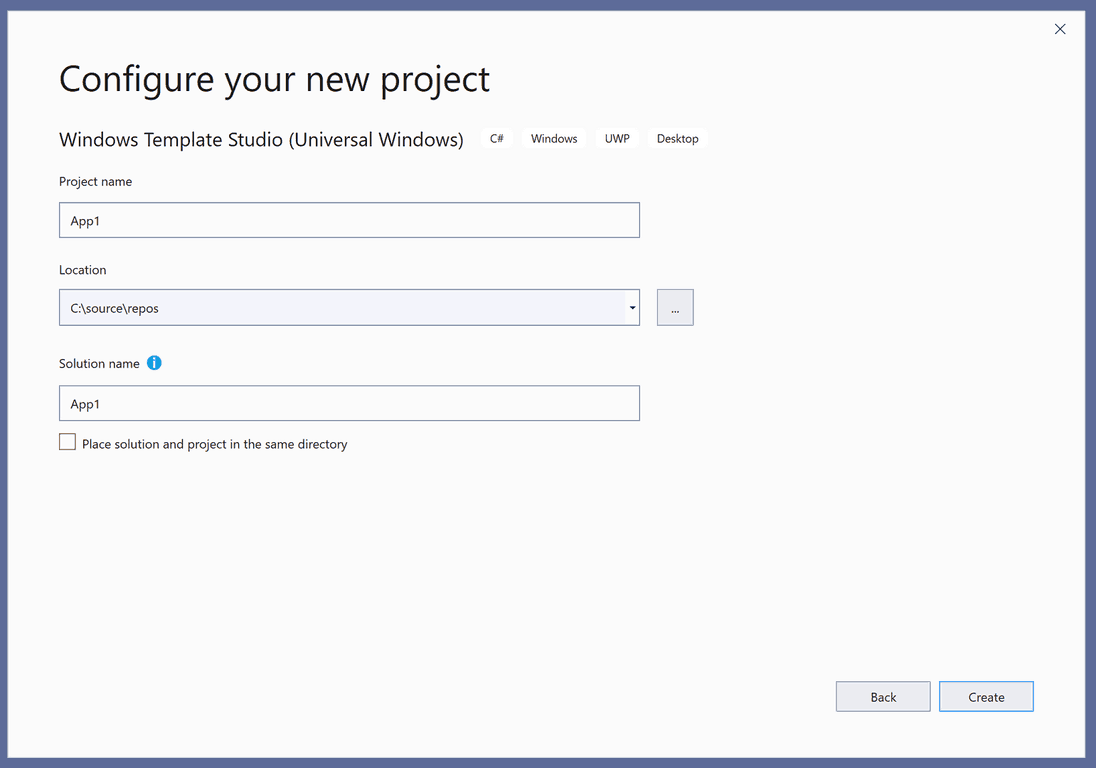The height and width of the screenshot is (768, 1096).
Task: Focus the Solution name input field
Action: tap(349, 403)
